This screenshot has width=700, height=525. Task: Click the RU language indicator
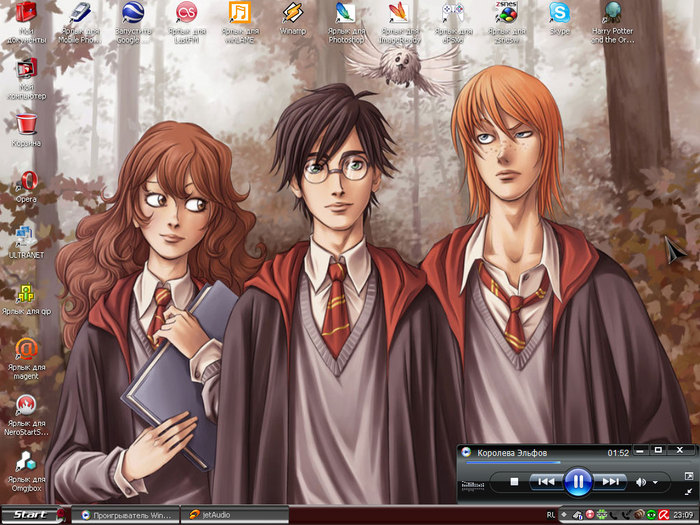[550, 515]
